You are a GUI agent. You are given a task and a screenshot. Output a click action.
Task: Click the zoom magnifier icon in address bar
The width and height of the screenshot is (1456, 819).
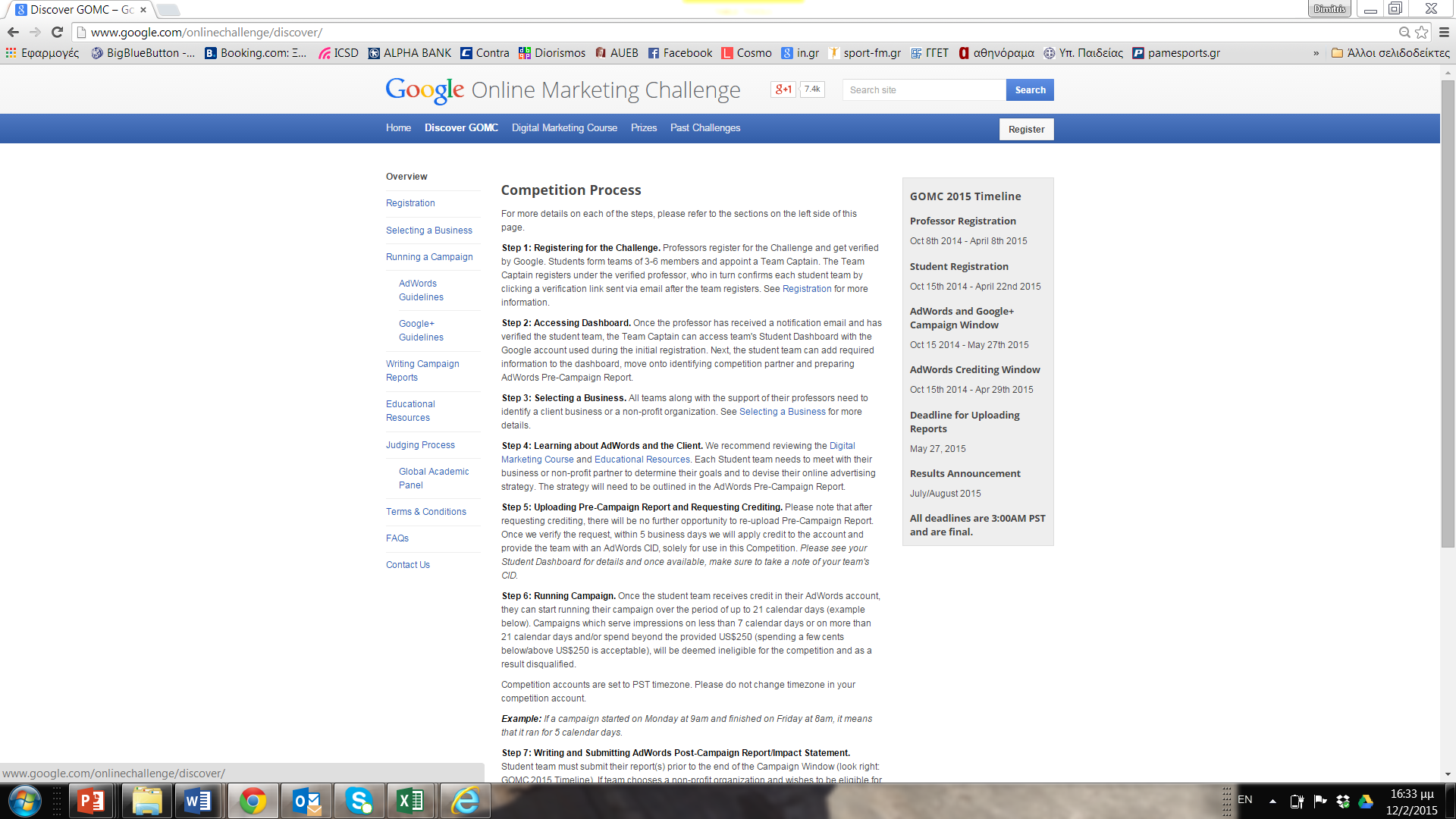(1404, 32)
